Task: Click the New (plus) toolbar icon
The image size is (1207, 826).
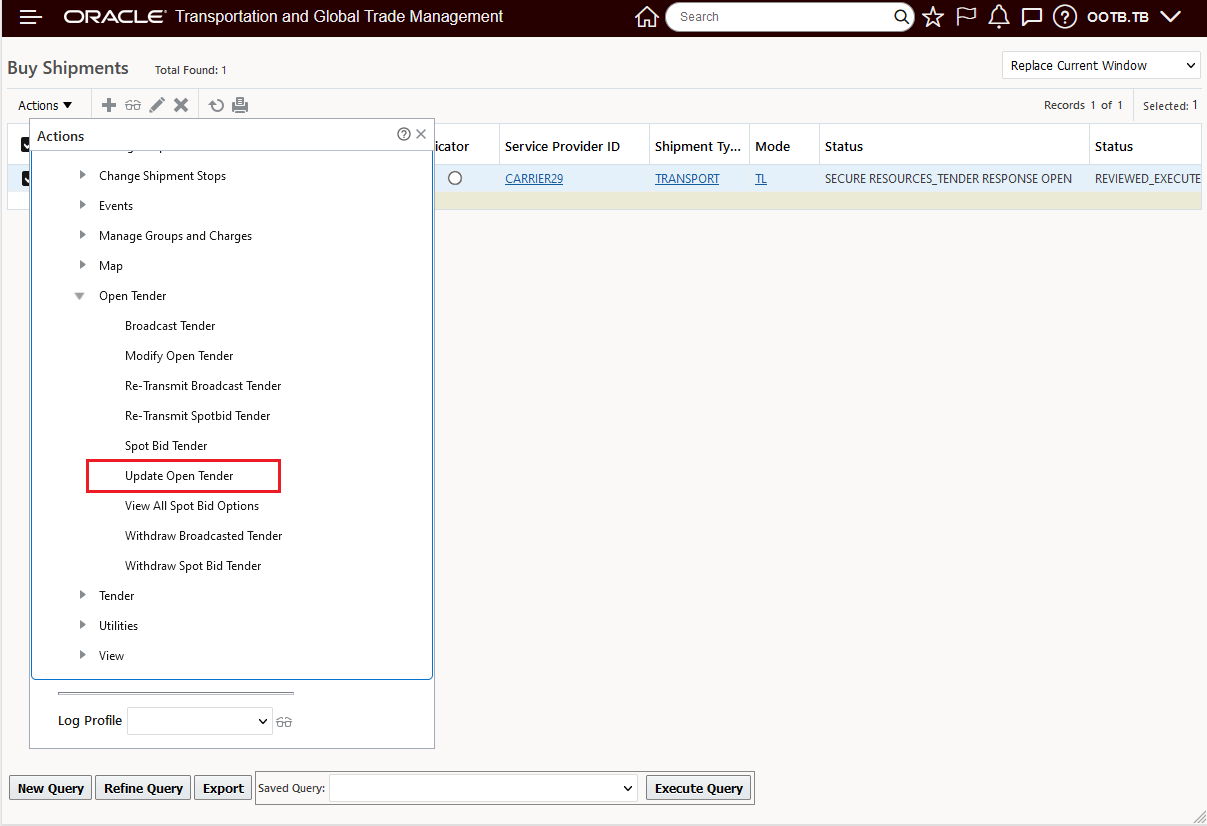Action: [109, 105]
